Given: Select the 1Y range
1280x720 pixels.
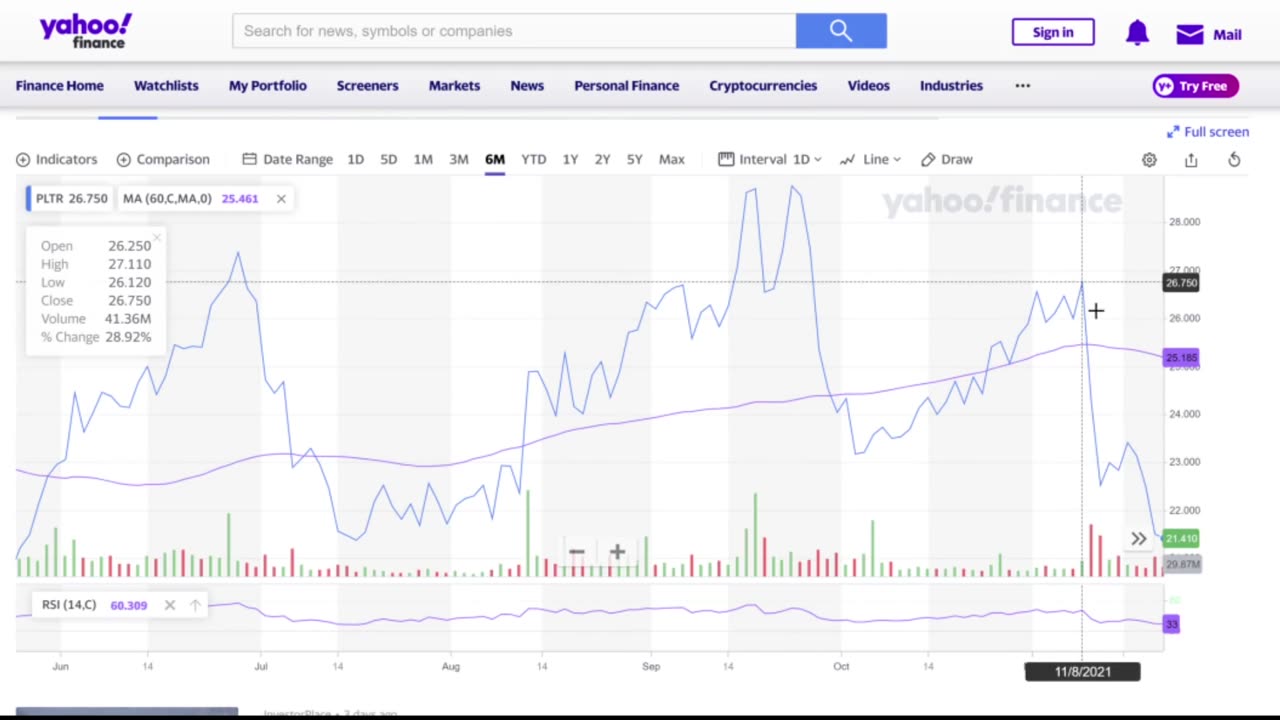Looking at the screenshot, I should 570,159.
